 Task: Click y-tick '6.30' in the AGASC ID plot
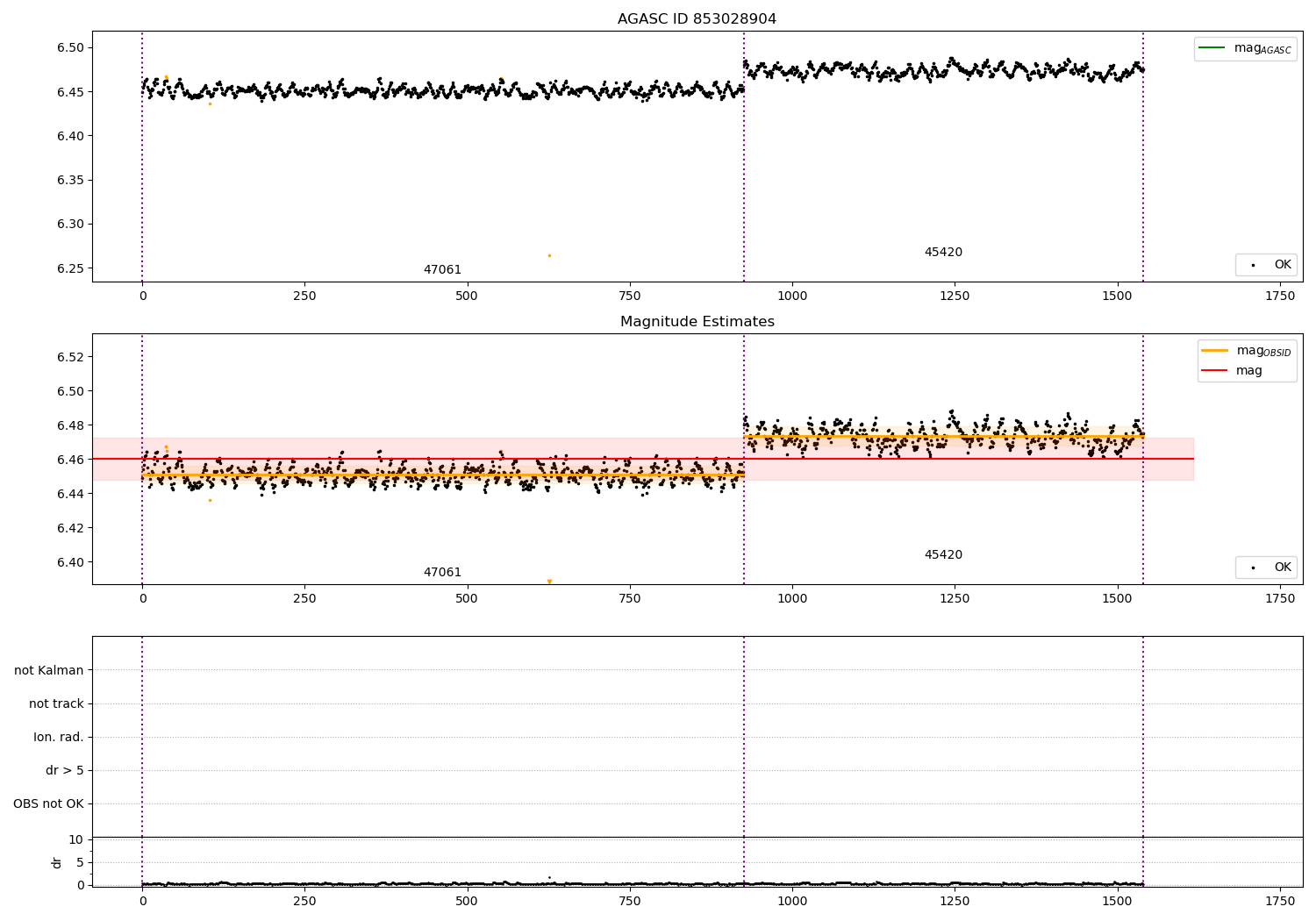tap(68, 225)
